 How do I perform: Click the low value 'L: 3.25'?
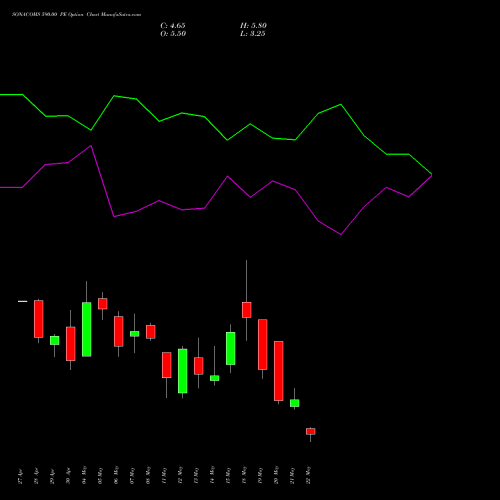[x=253, y=34]
